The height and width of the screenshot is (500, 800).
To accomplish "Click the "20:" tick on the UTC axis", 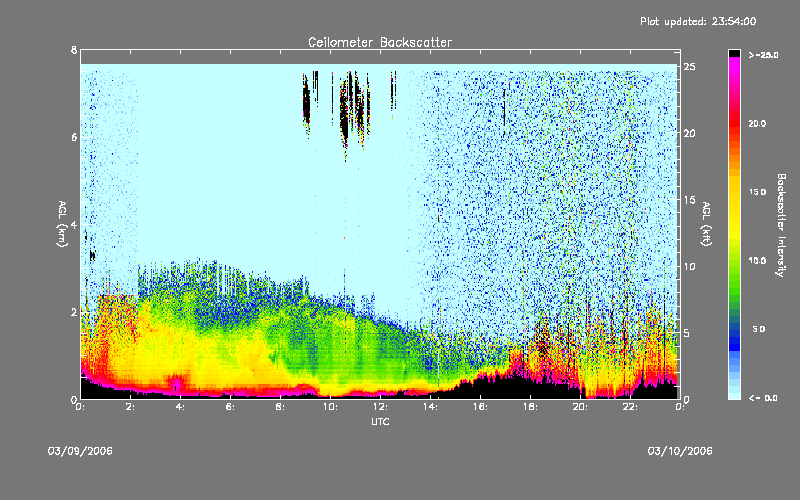I will [580, 407].
